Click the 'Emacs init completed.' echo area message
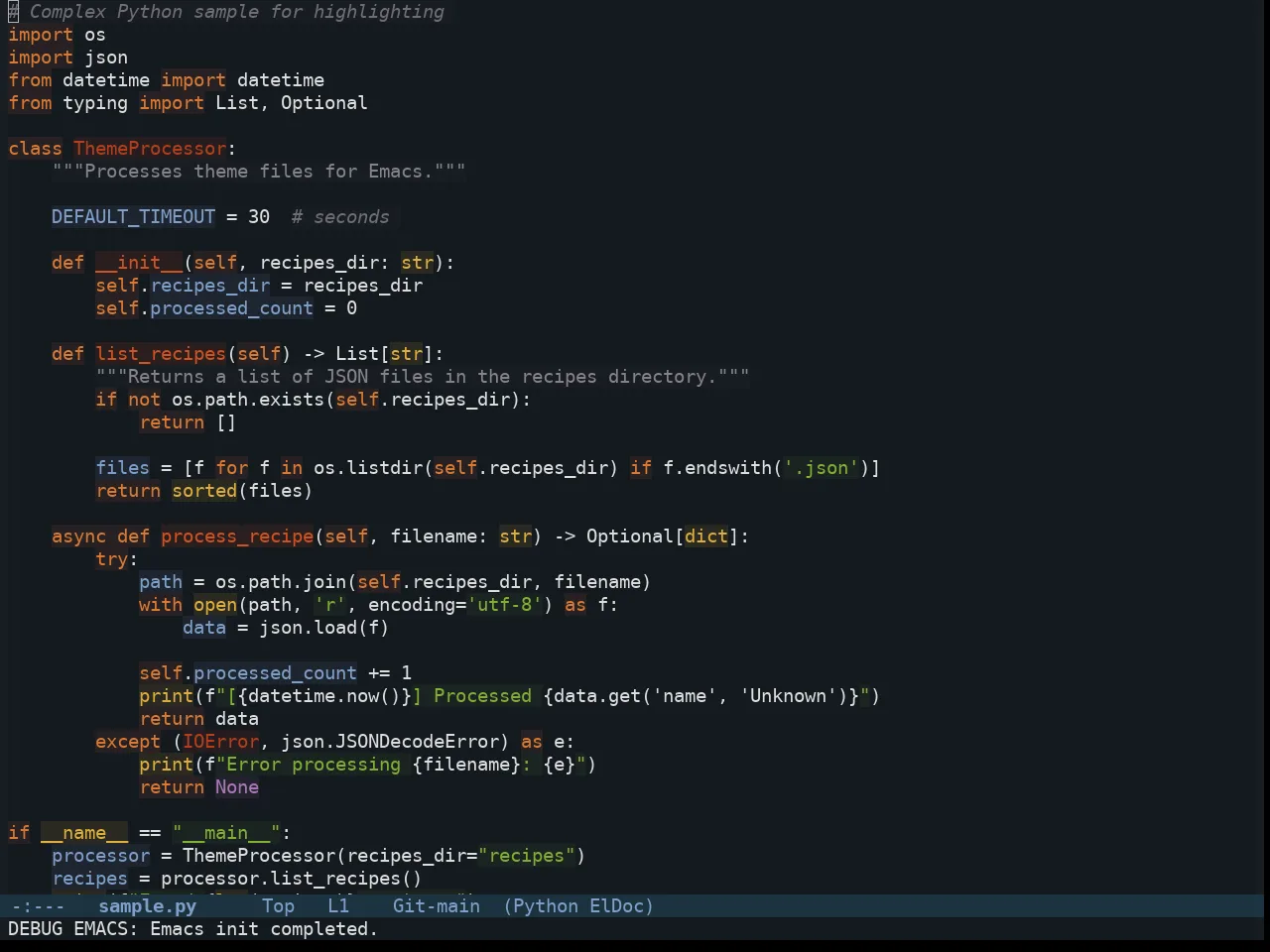Viewport: 1270px width, 952px height. (264, 929)
